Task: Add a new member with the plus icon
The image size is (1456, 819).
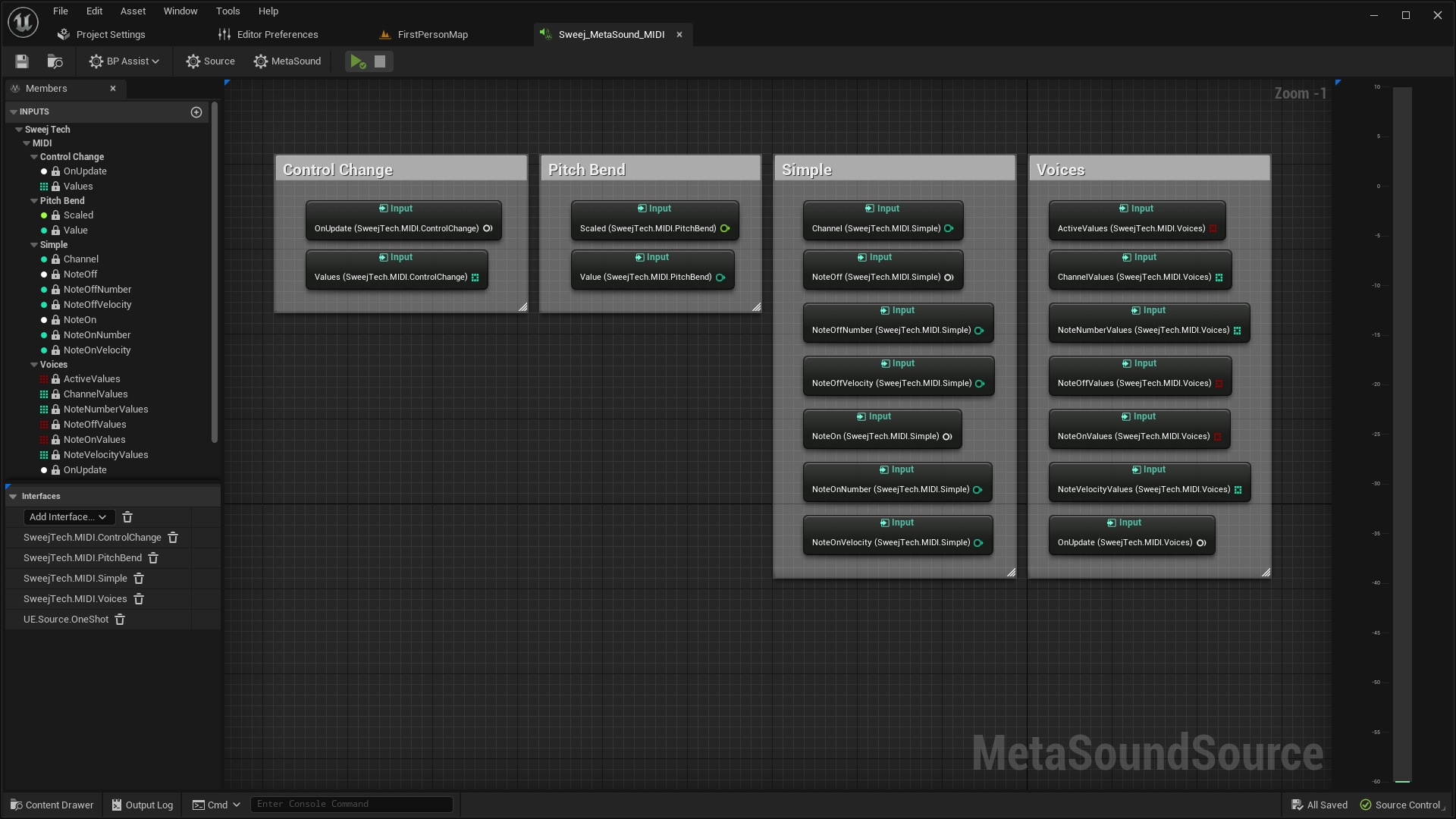Action: [x=196, y=111]
